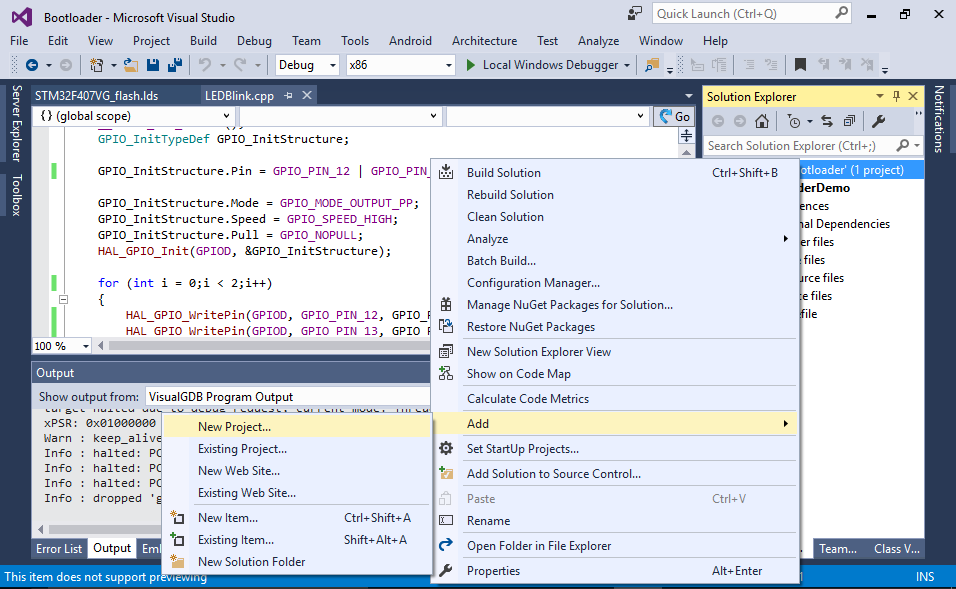Click the Solution Explorer Home icon
This screenshot has width=956, height=589.
(x=762, y=121)
